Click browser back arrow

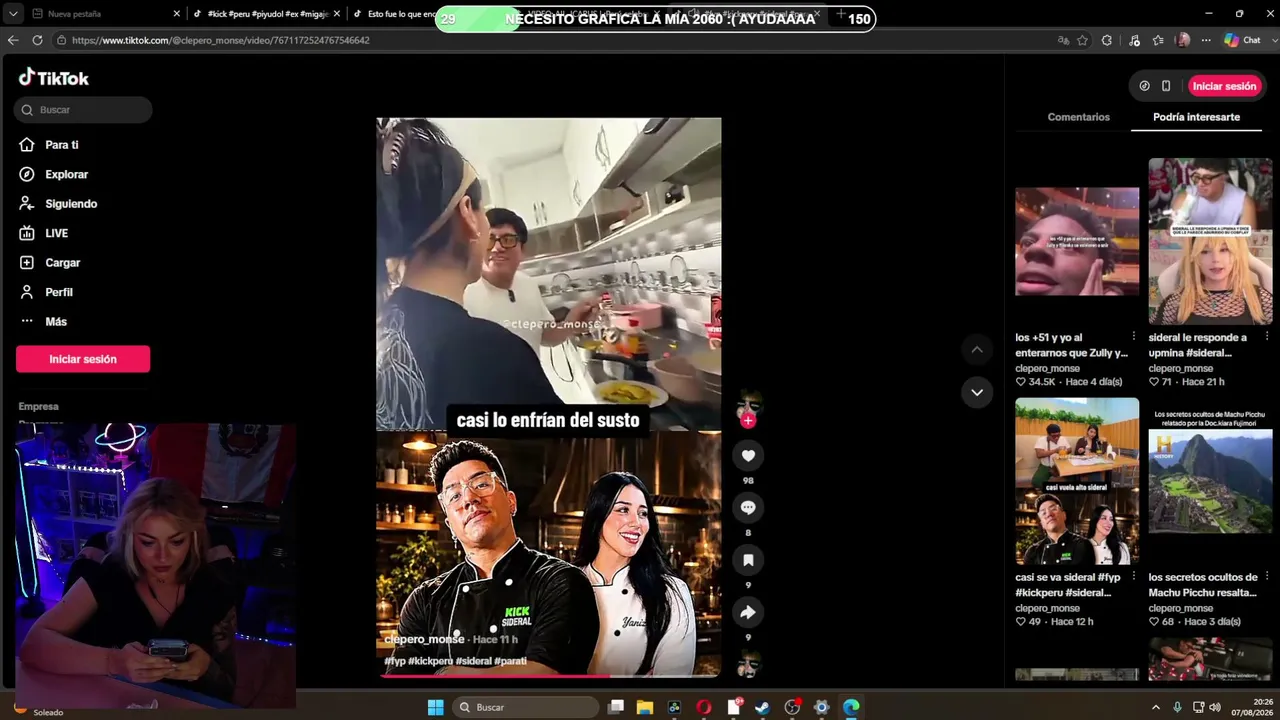point(13,40)
